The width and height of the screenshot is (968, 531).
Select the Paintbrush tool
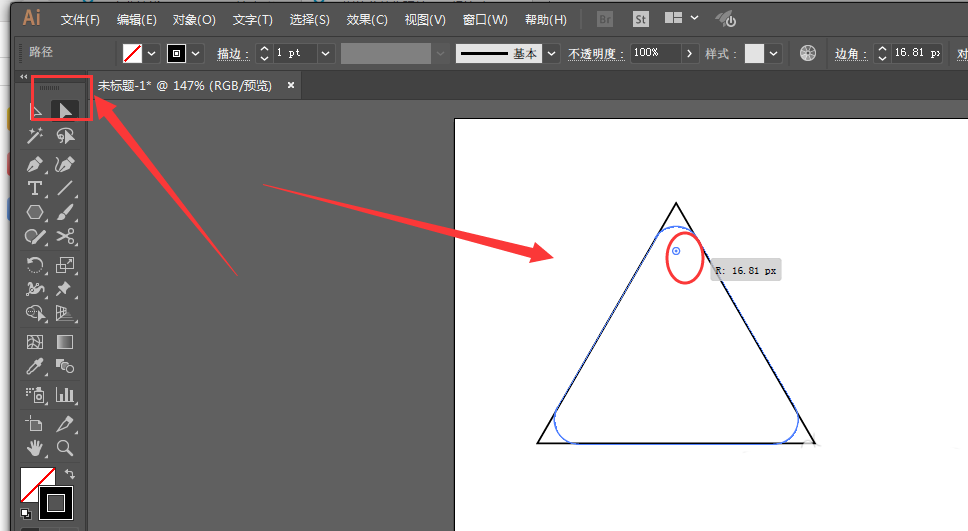65,212
